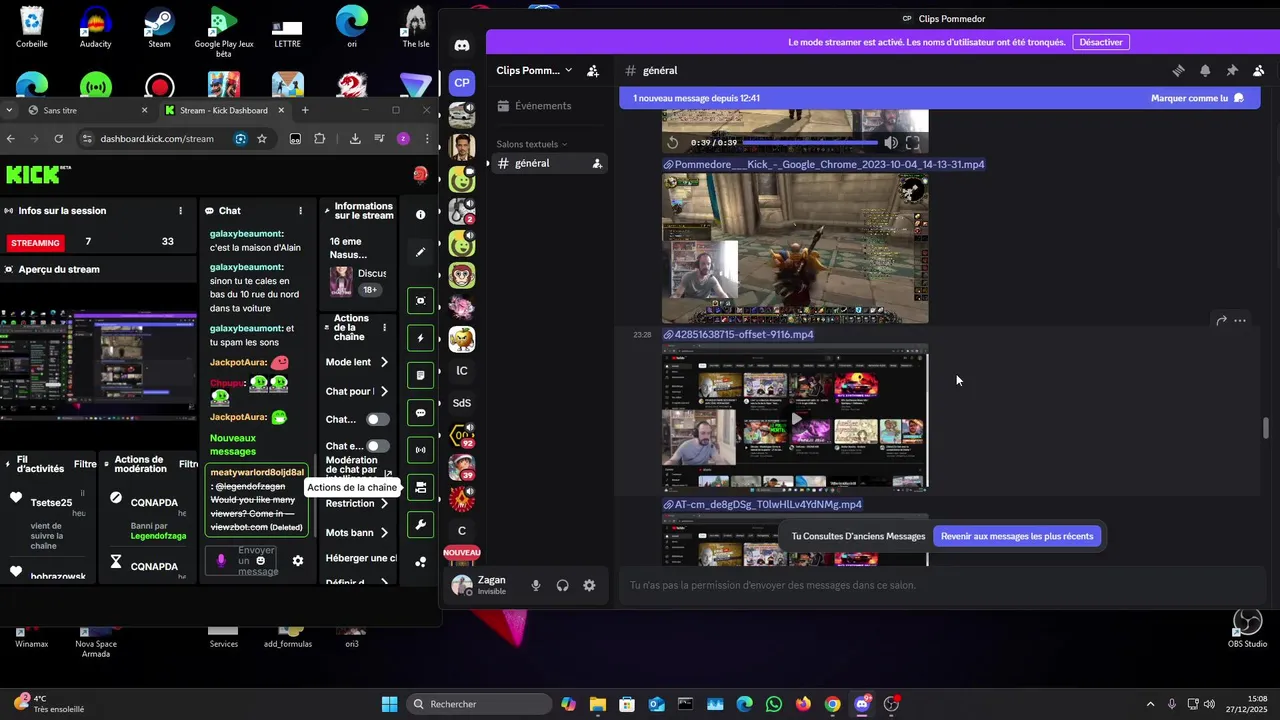Click the Kick stream preview sidebar icon
This screenshot has height=720, width=1280.
point(420,301)
